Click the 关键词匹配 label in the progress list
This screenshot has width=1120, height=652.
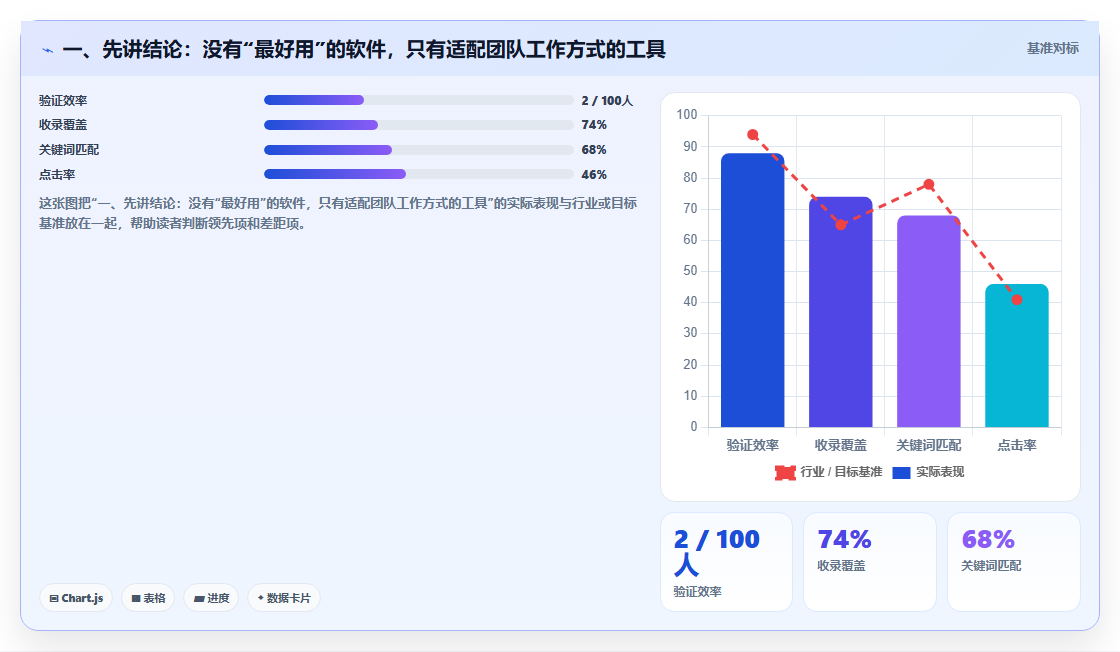(x=69, y=150)
